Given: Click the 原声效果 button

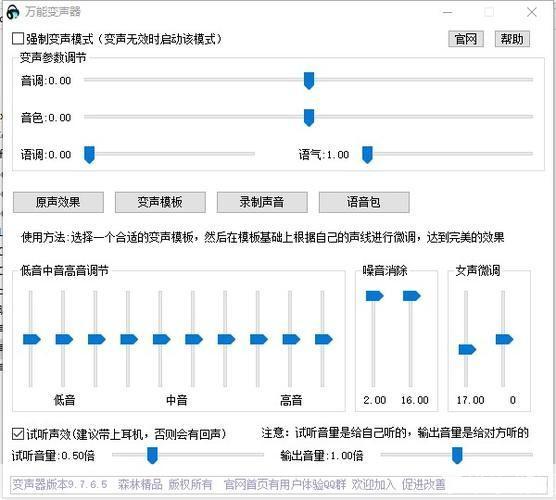Looking at the screenshot, I should (x=58, y=202).
